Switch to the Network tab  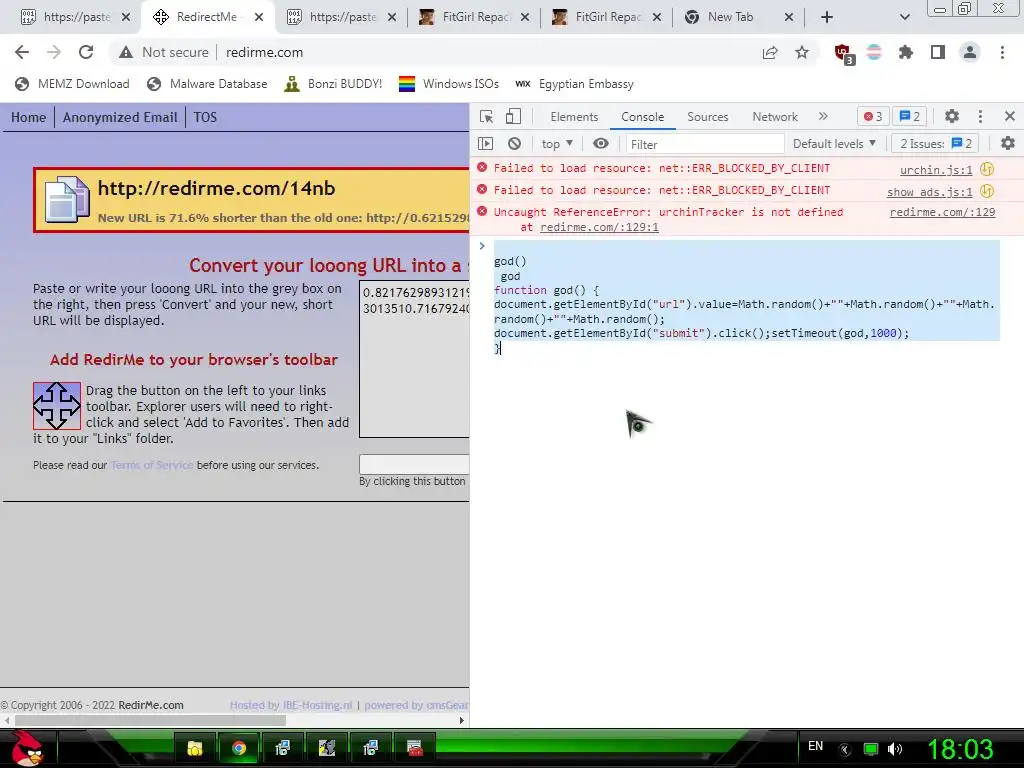click(775, 117)
